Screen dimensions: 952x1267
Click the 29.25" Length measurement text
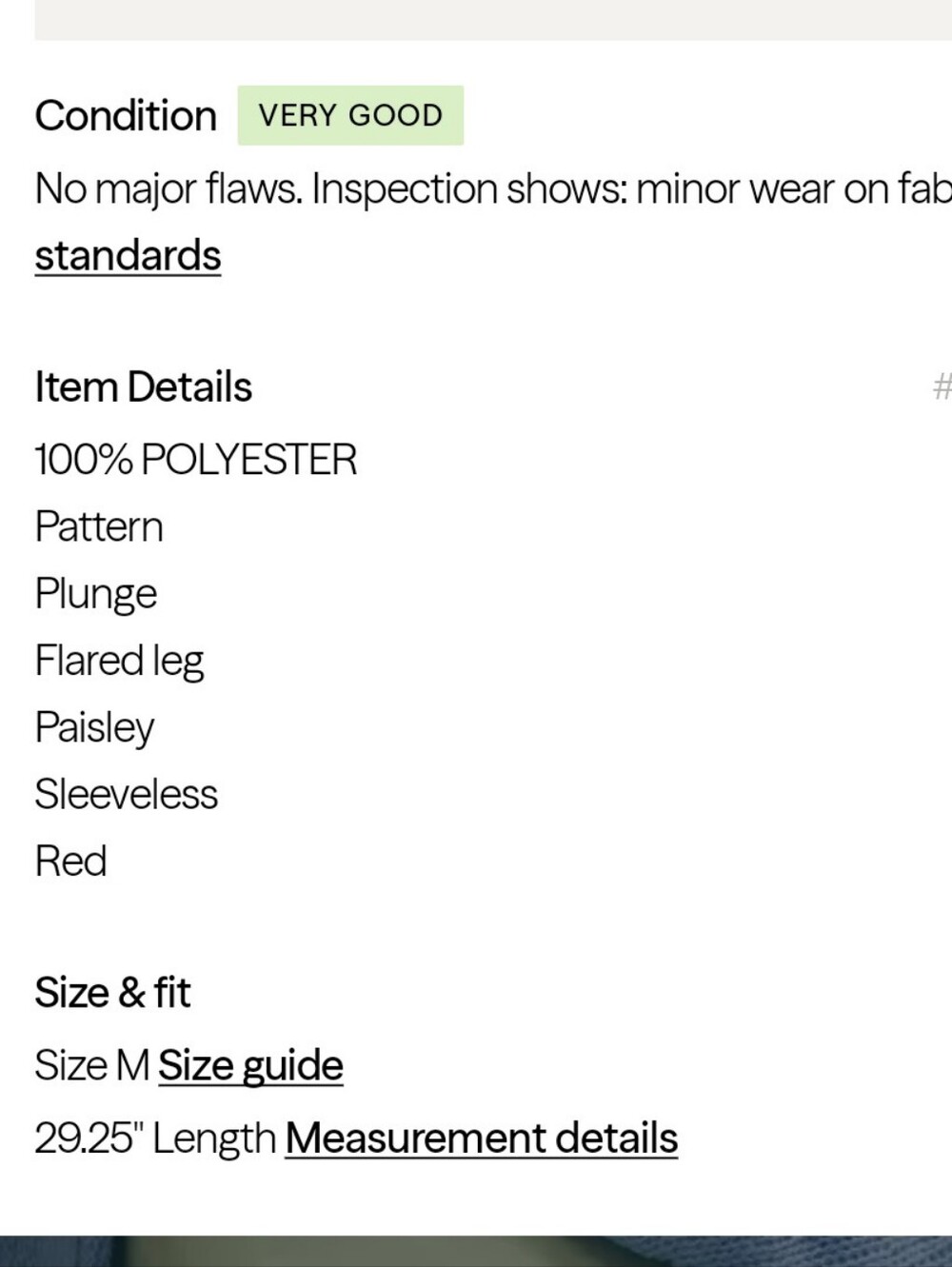(x=155, y=1138)
